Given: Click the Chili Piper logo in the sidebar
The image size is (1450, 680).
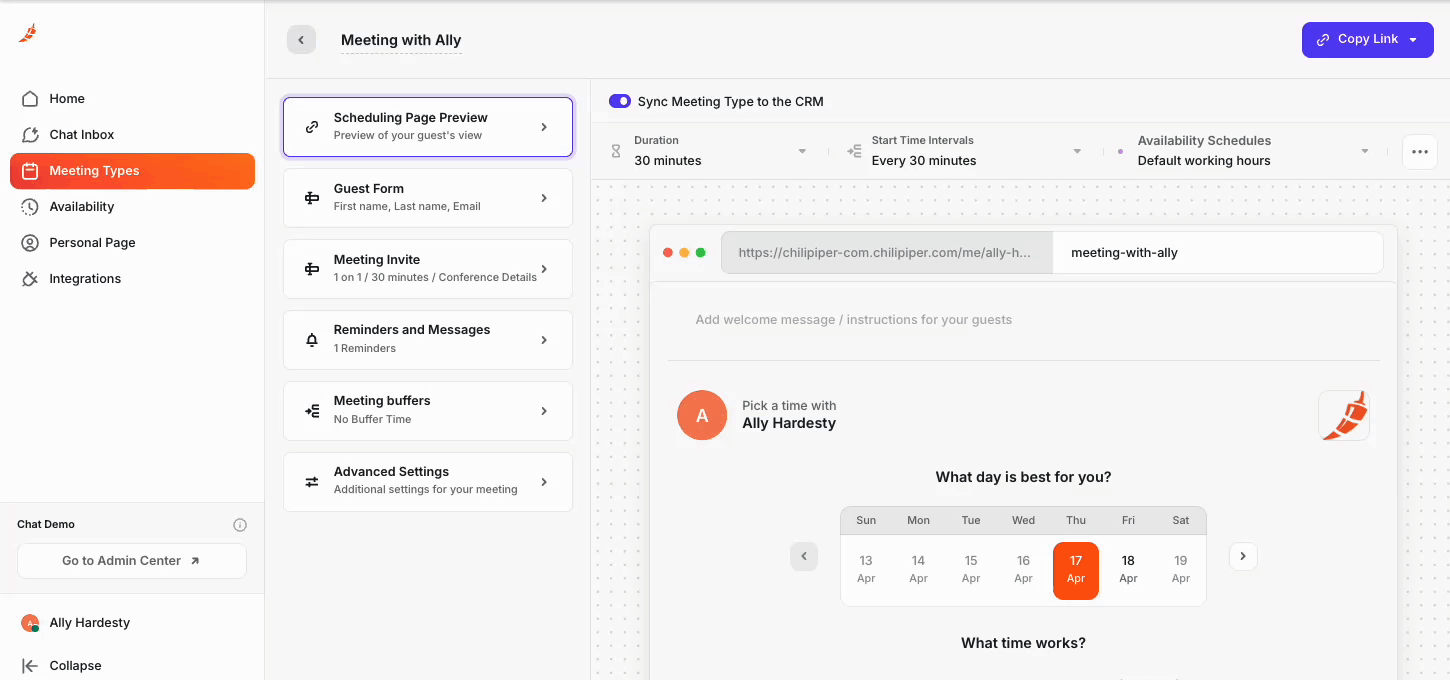Looking at the screenshot, I should (28, 33).
